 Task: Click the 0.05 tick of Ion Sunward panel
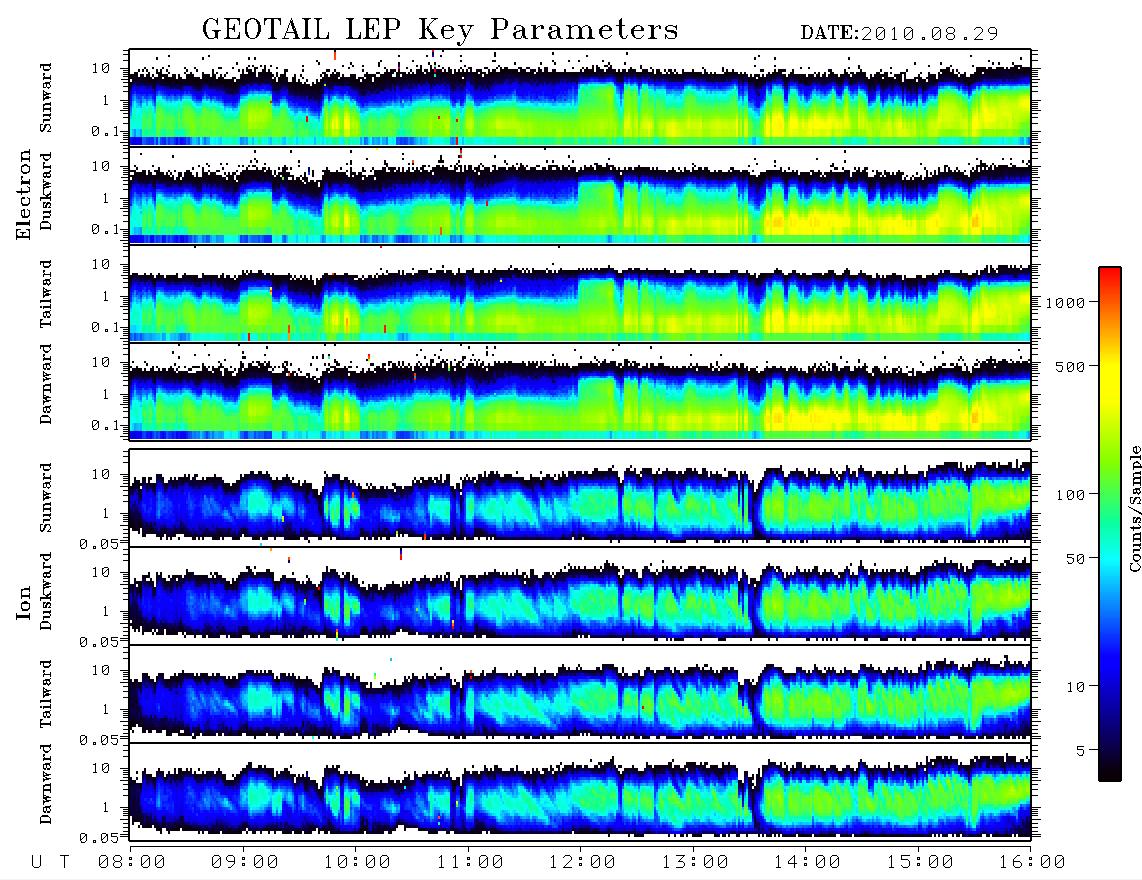point(98,543)
